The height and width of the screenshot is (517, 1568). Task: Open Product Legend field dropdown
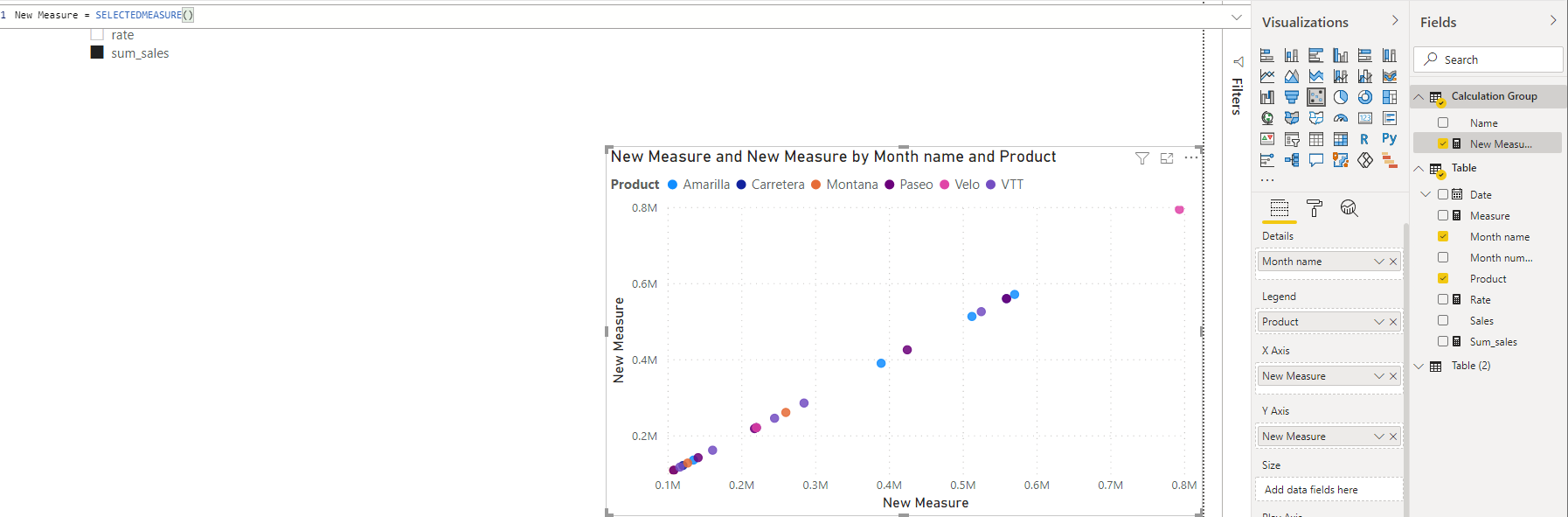[x=1378, y=322]
